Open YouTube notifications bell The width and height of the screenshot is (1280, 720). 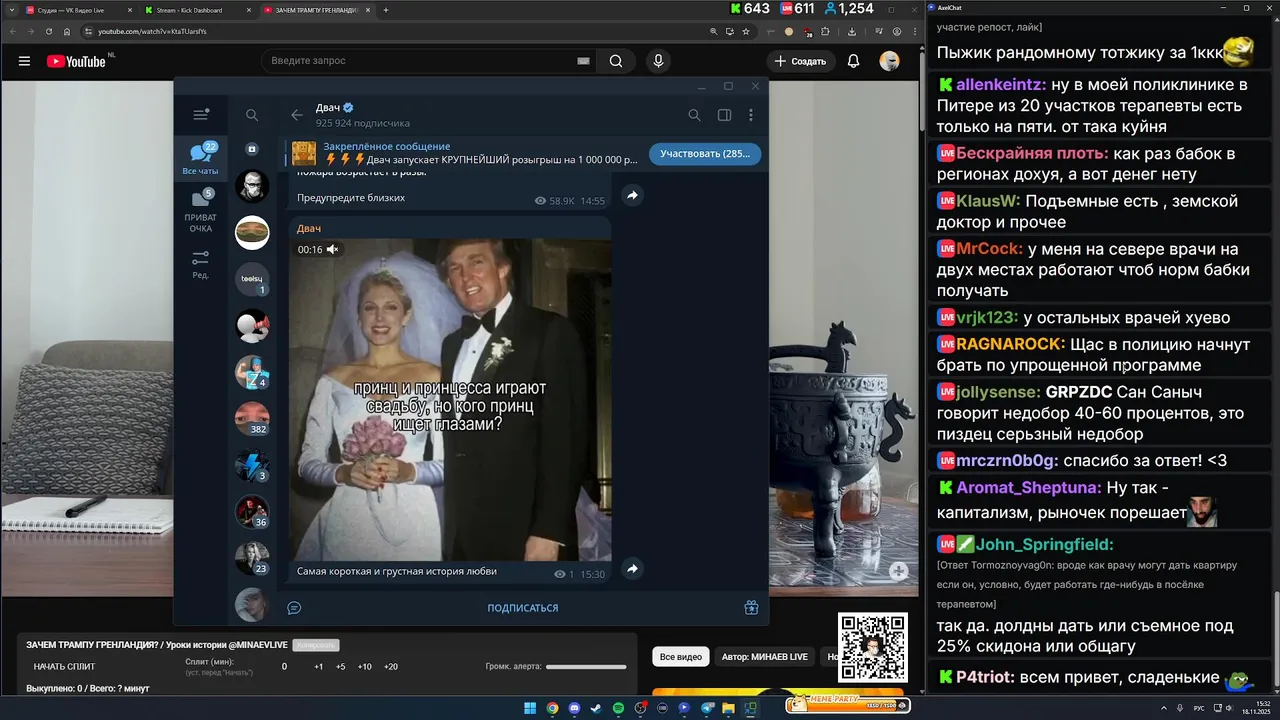(x=853, y=61)
